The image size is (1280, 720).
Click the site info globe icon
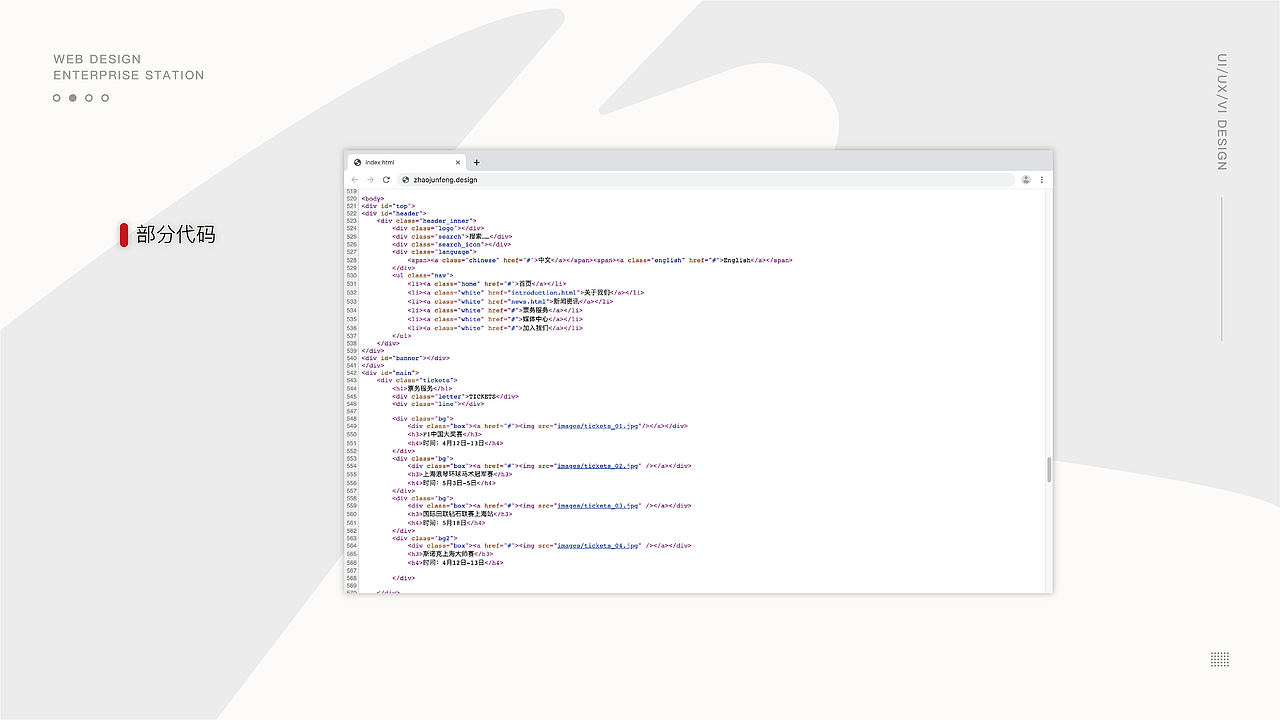click(x=405, y=180)
